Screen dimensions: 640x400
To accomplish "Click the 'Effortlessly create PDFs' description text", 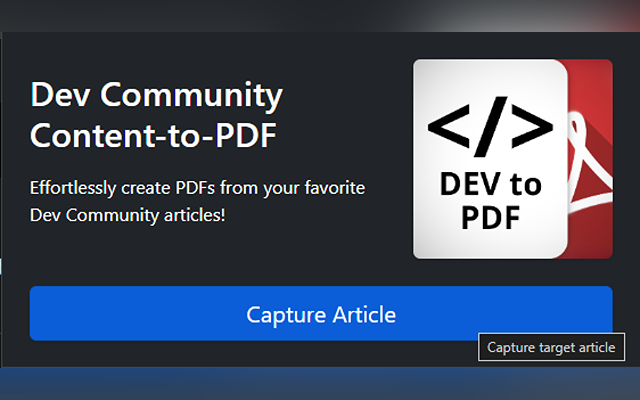I will (x=198, y=201).
